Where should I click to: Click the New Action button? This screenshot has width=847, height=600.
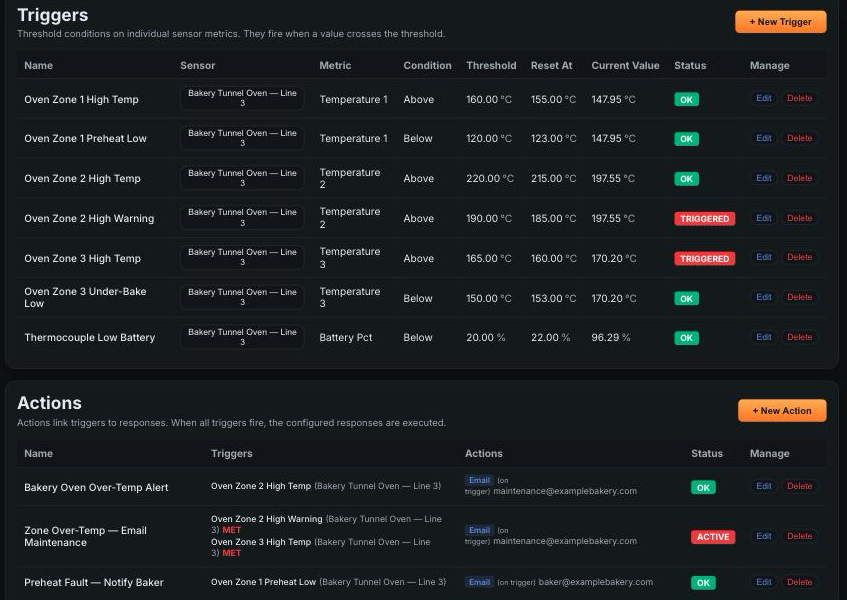pyautogui.click(x=782, y=410)
